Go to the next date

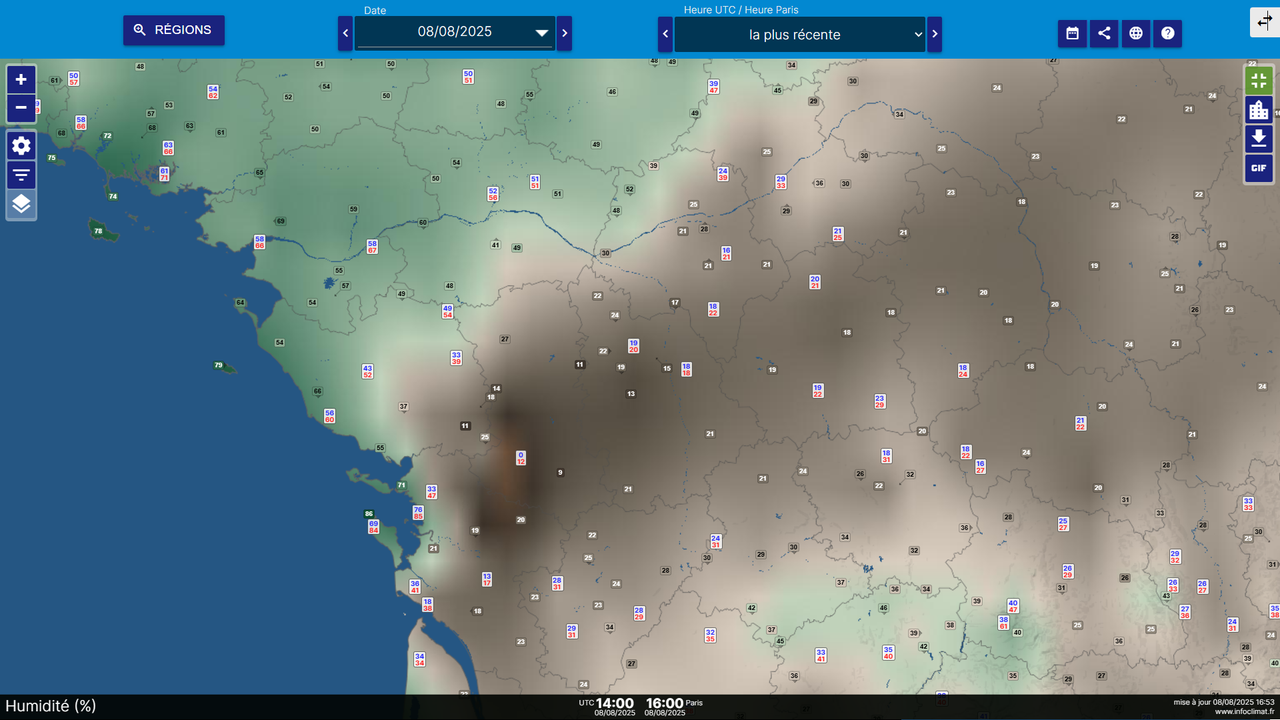564,33
